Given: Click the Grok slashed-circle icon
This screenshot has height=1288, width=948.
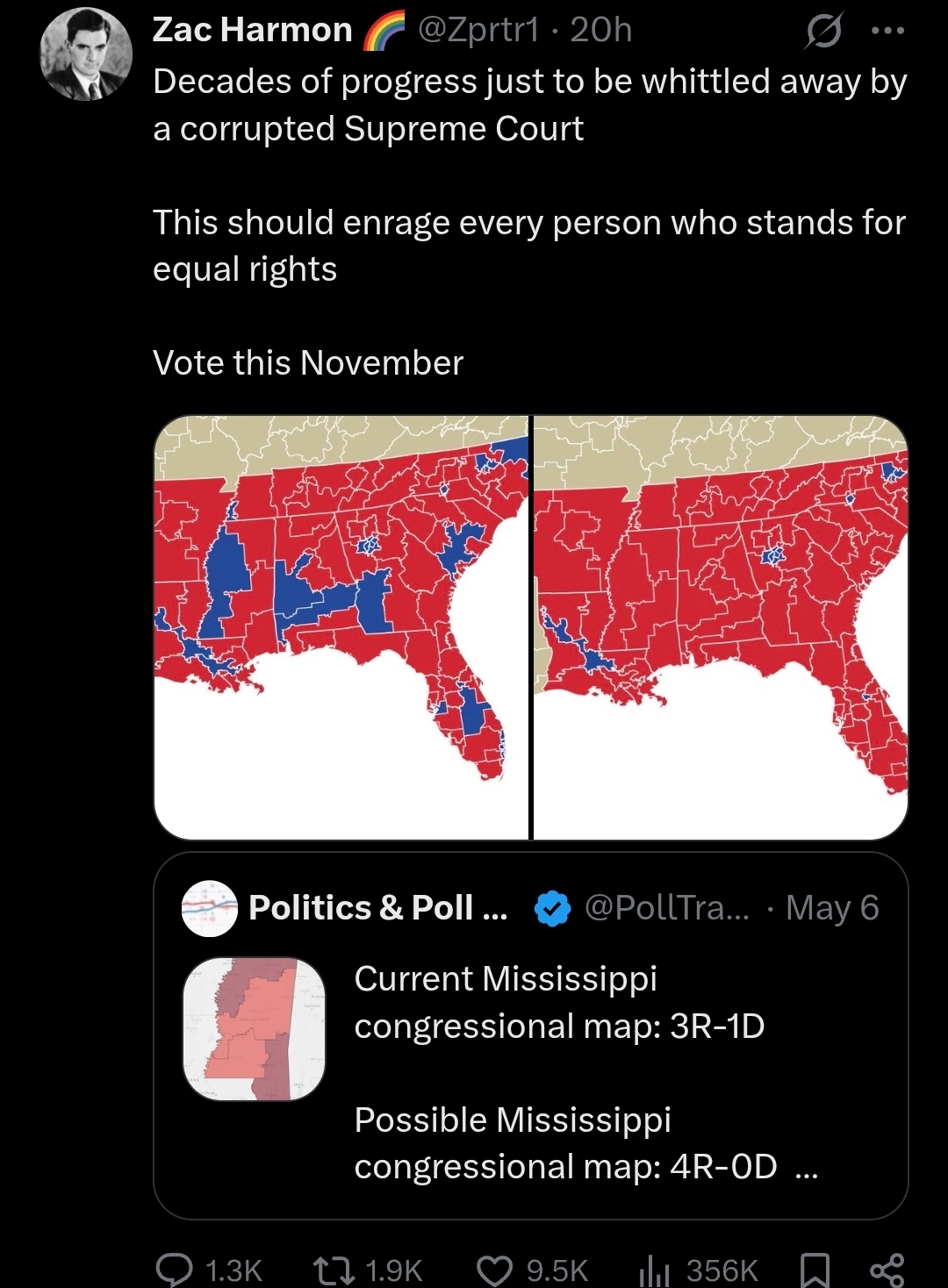Looking at the screenshot, I should 822,31.
